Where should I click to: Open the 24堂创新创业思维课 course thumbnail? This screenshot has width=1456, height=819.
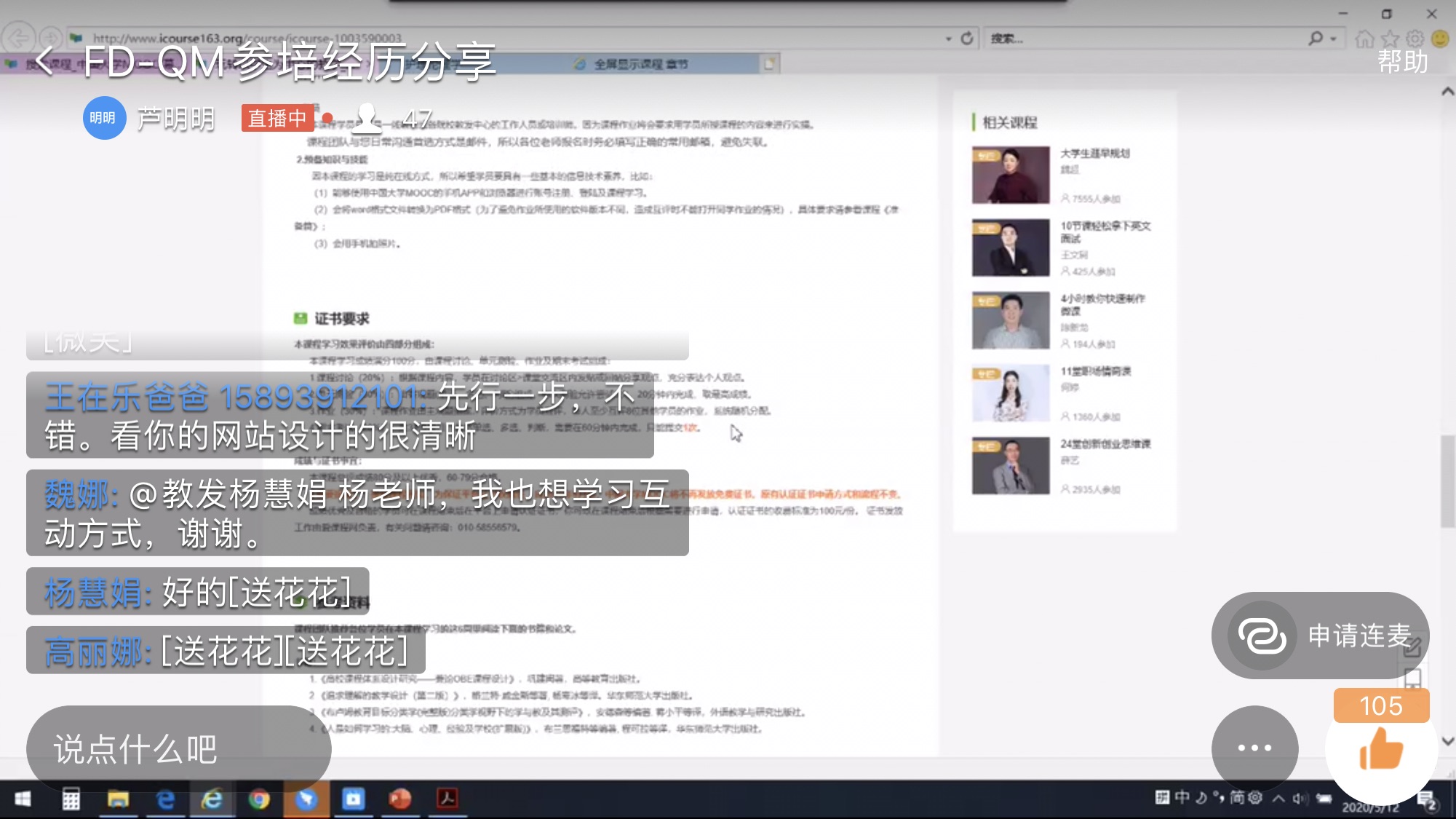pyautogui.click(x=1011, y=466)
